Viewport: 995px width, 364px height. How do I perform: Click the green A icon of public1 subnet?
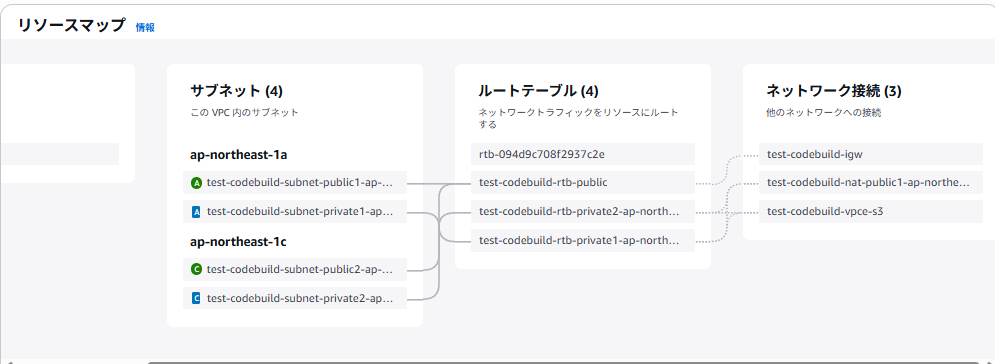[x=196, y=183]
